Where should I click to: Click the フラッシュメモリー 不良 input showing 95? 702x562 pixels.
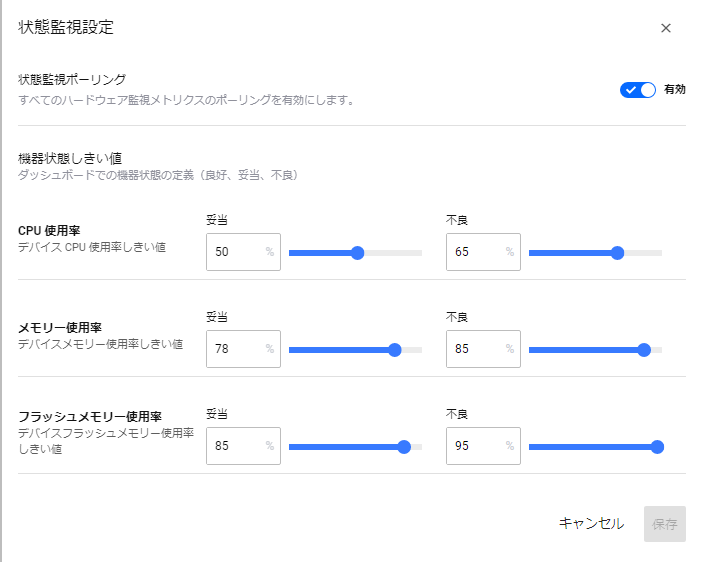(x=483, y=446)
